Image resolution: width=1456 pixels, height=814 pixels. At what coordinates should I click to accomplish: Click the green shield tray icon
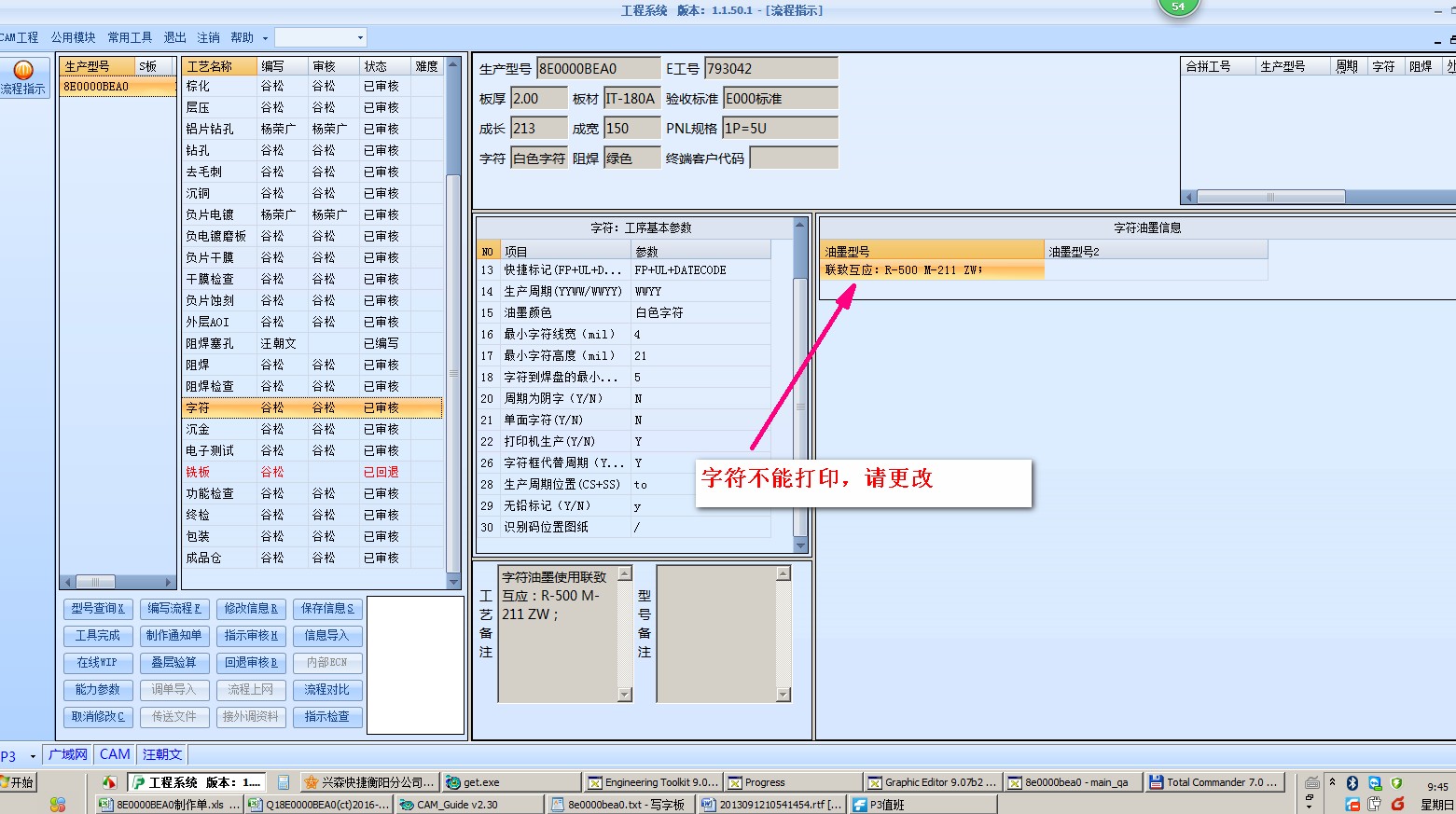point(1396,783)
